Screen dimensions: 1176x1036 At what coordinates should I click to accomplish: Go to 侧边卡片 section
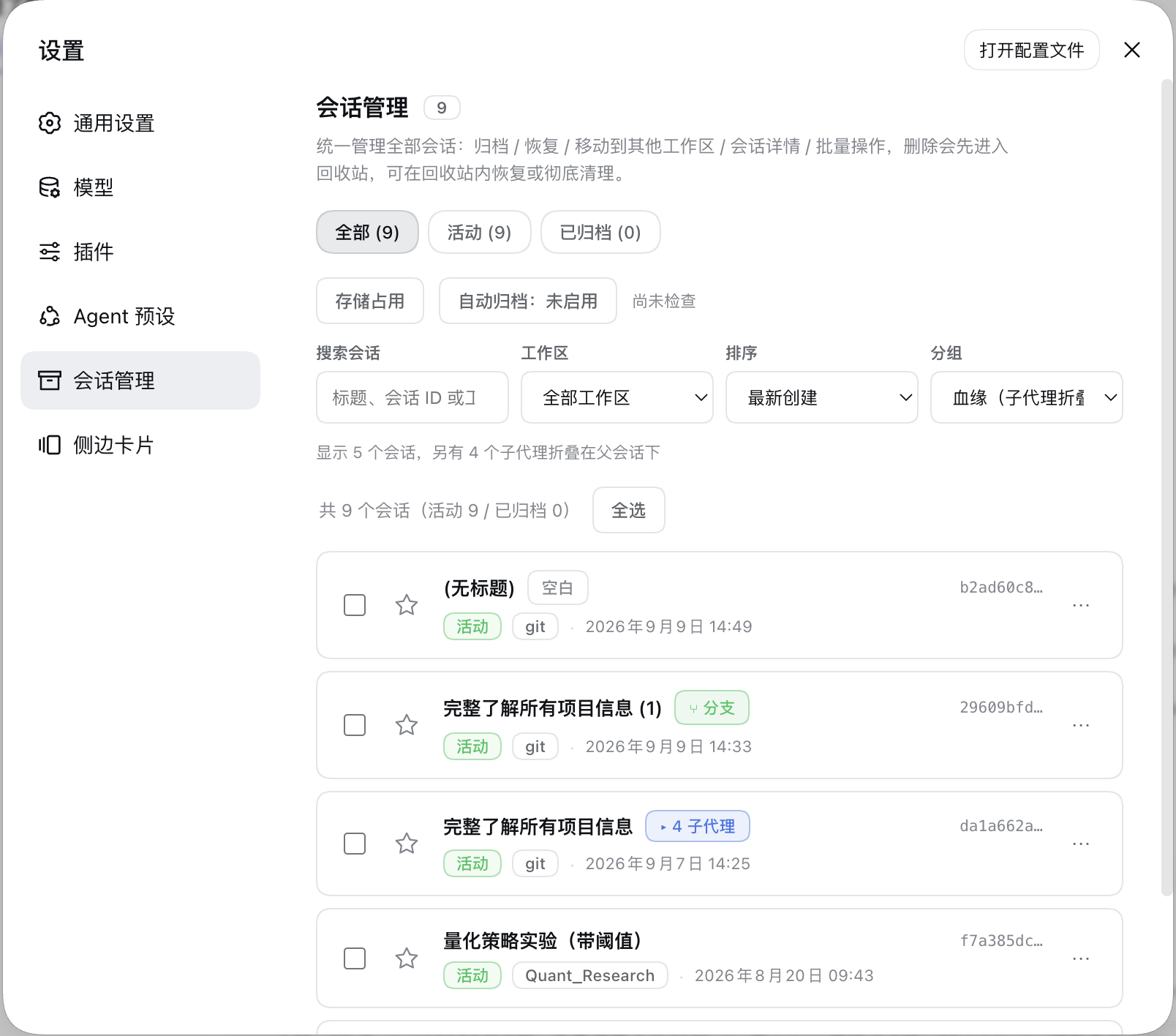click(140, 445)
